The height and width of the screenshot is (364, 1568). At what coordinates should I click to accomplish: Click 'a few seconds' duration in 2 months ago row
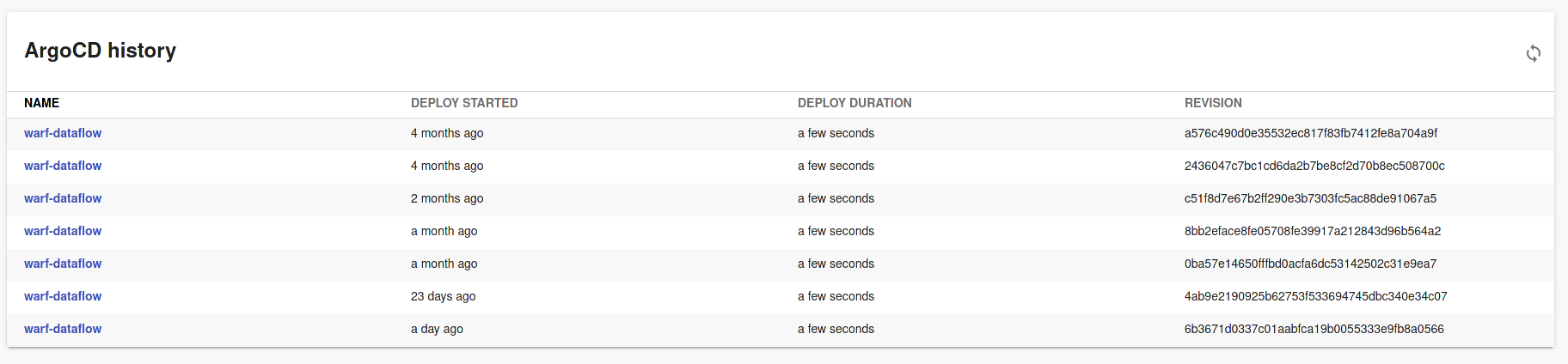836,198
